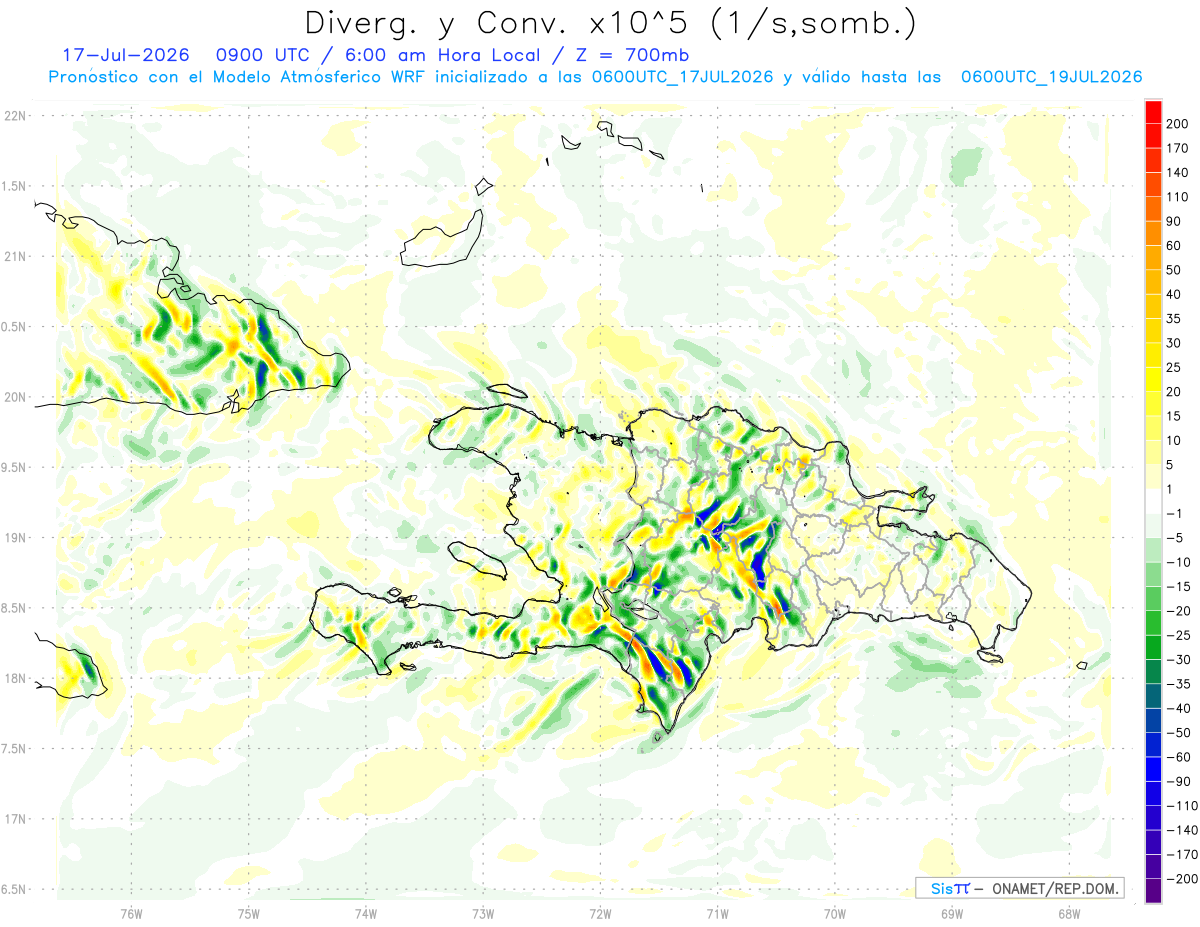This screenshot has height=927, width=1200.
Task: Click the '6.5N' latitude label
Action: tap(13, 889)
